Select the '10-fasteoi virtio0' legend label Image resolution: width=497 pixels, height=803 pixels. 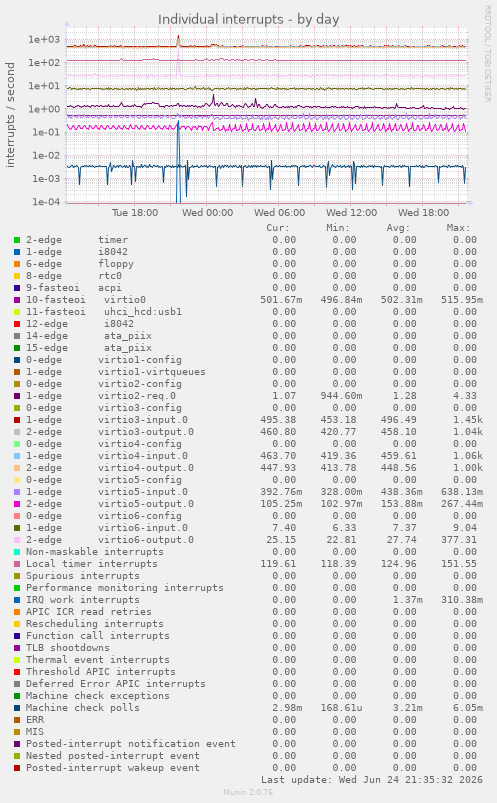click(86, 300)
